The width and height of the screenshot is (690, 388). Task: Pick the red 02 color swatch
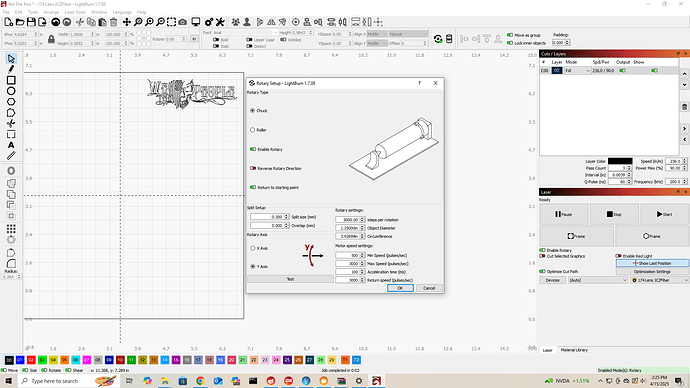(31, 360)
